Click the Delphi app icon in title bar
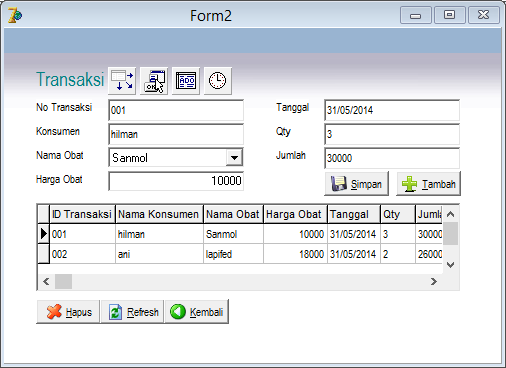This screenshot has width=506, height=368. pyautogui.click(x=15, y=15)
